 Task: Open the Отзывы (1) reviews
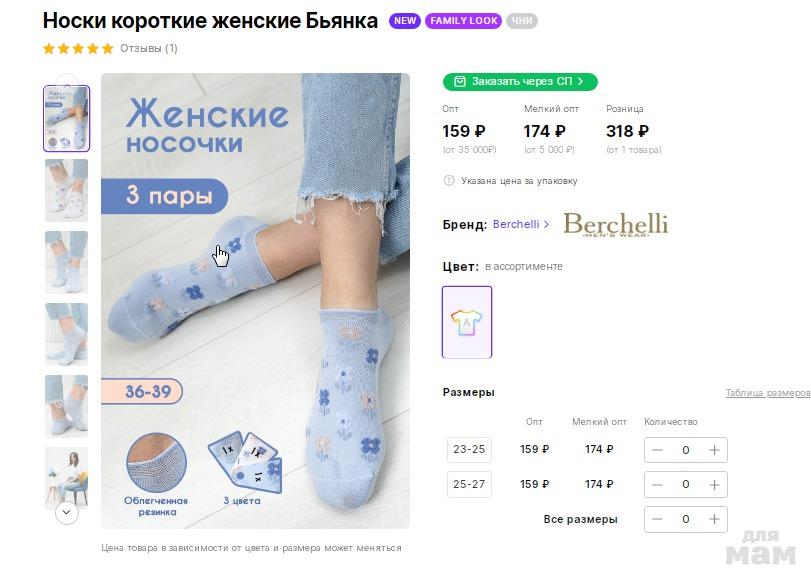[149, 48]
